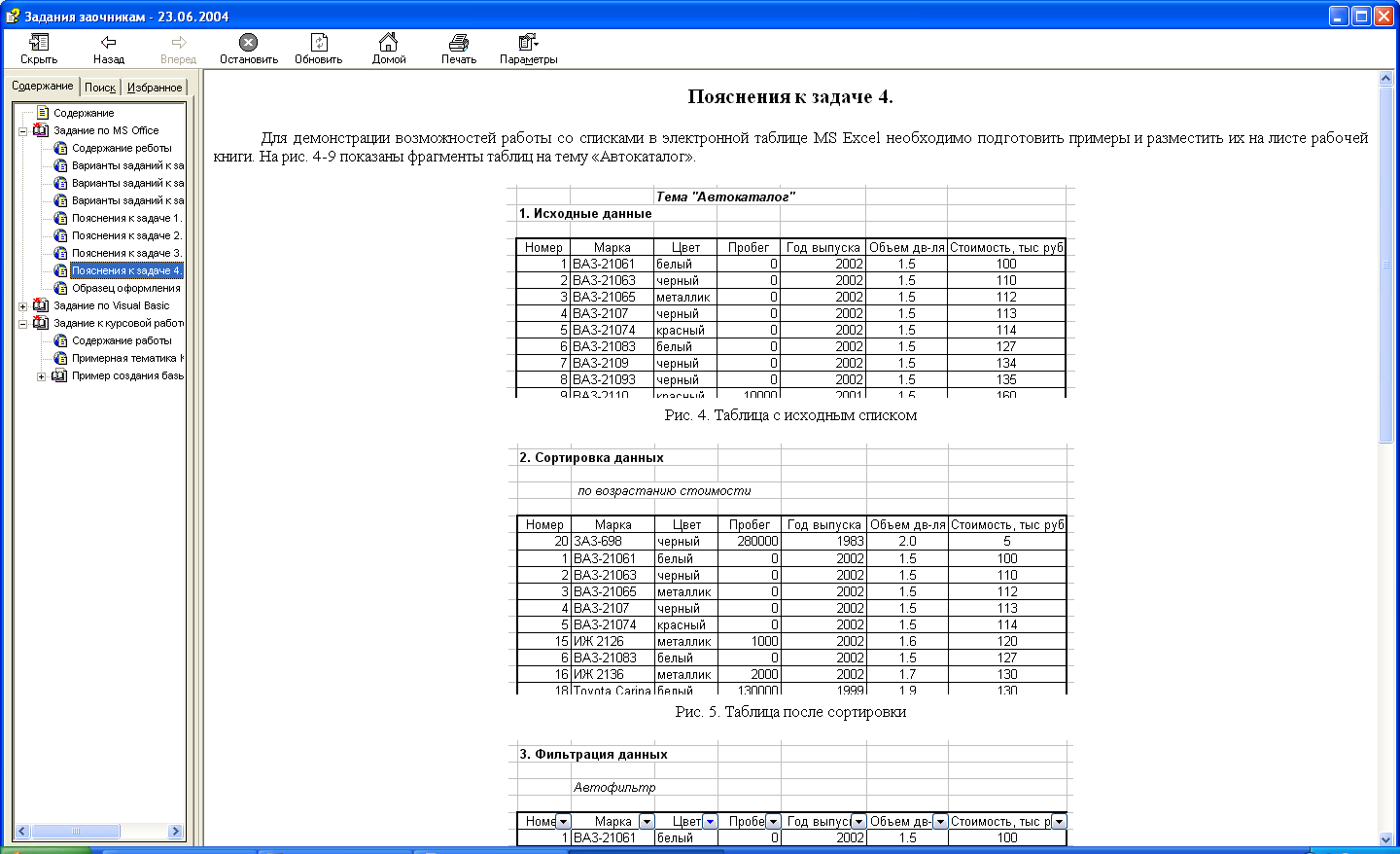Image resolution: width=1400 pixels, height=854 pixels.
Task: Click the caption Рис. 5. Таблица после сортировки
Action: (x=790, y=712)
